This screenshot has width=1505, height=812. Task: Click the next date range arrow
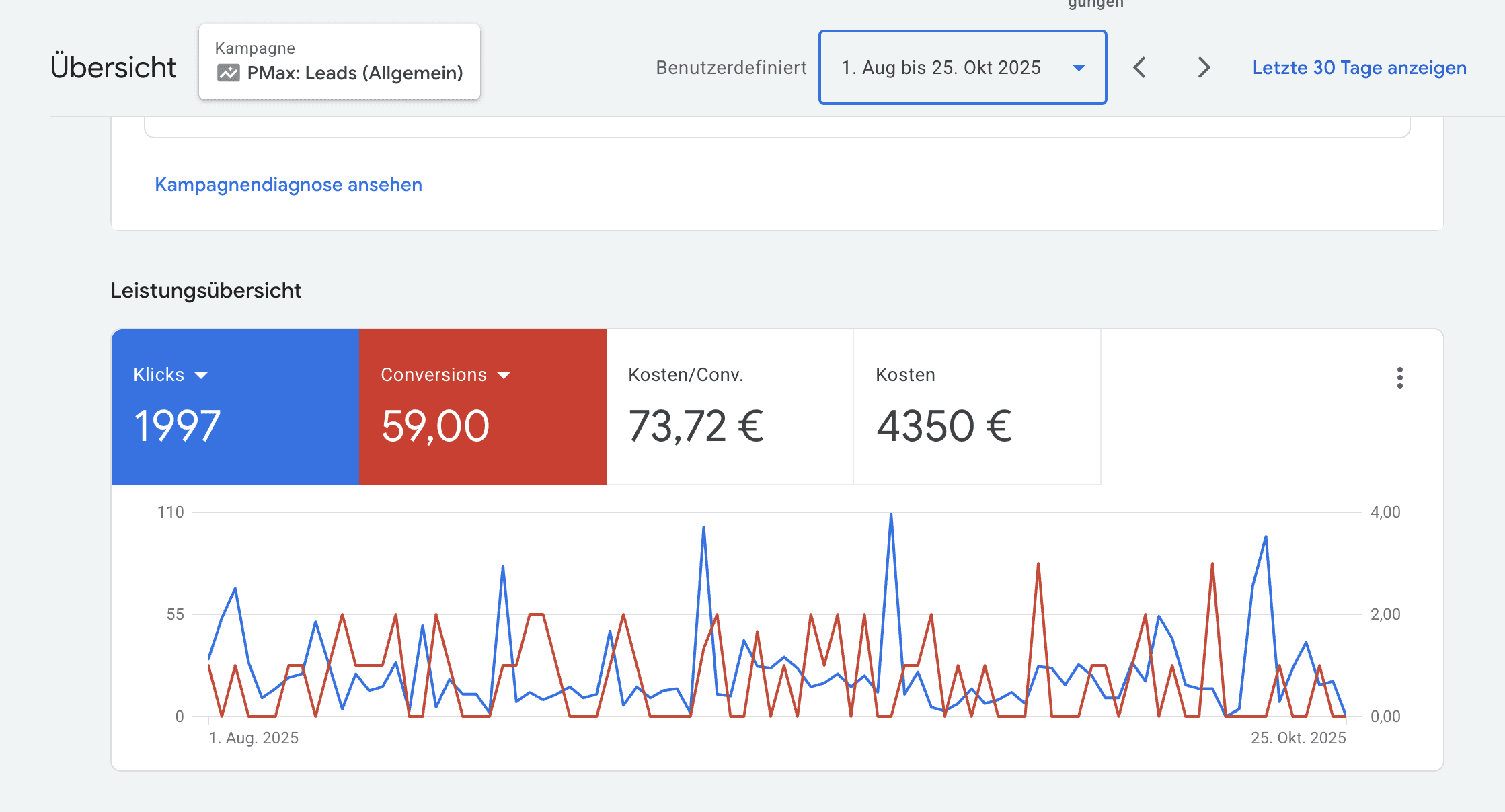1204,67
